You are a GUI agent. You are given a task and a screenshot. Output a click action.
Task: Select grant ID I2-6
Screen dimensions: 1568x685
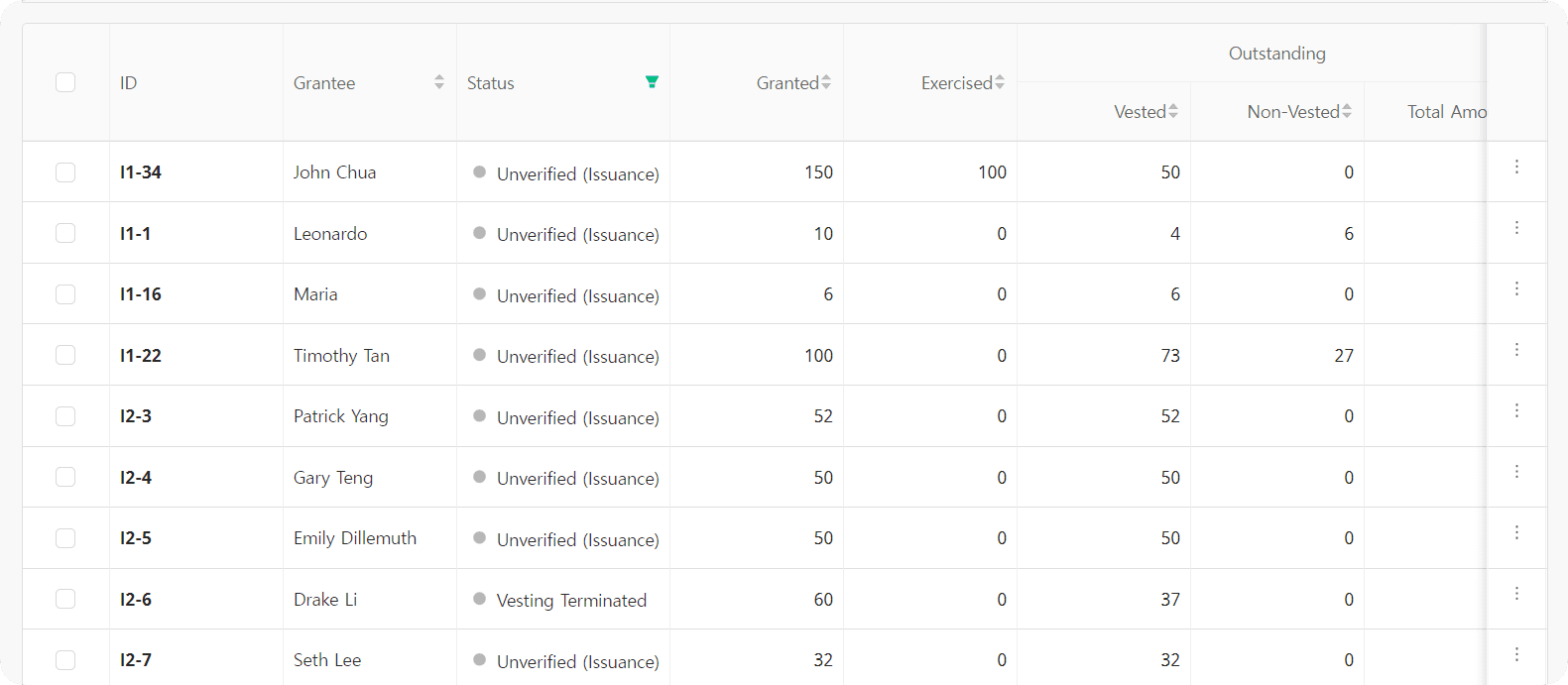(136, 600)
